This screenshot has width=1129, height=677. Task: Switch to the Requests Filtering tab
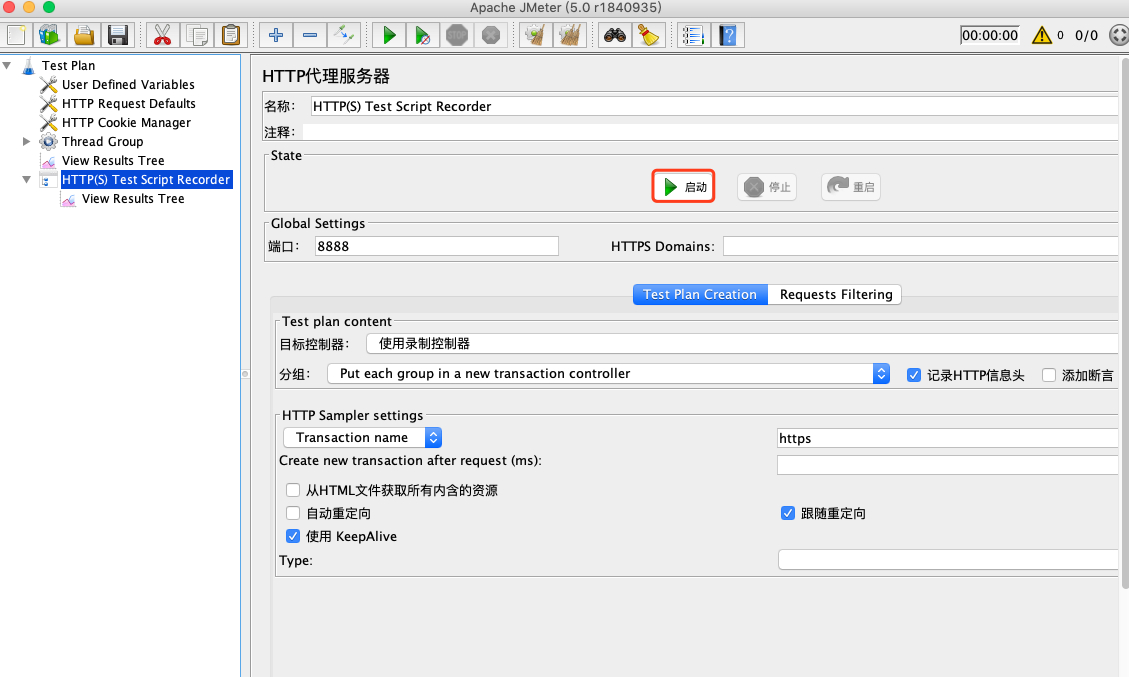[835, 295]
